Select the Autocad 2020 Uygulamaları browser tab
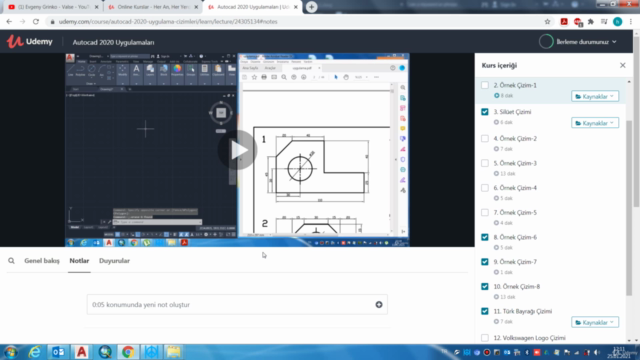640x360 pixels. pos(252,7)
